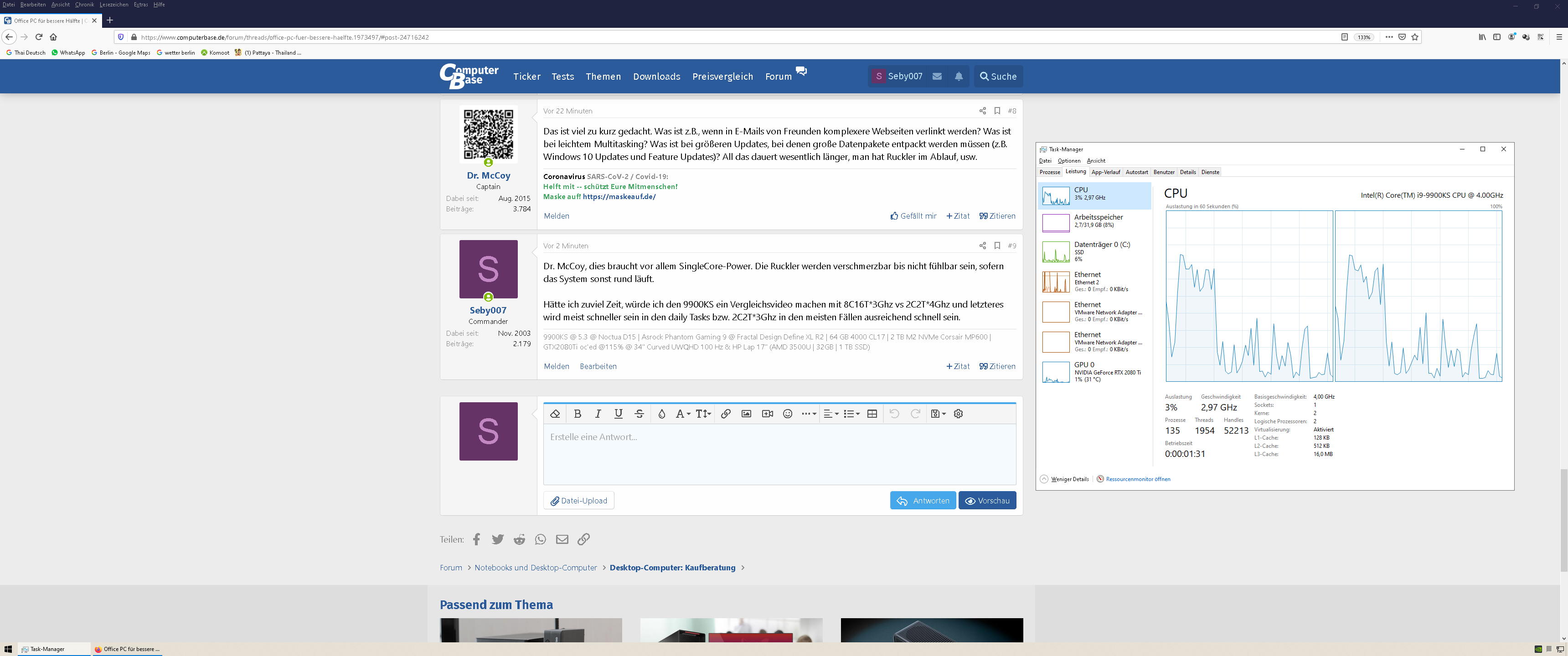Click the remove formatting eraser icon
Image resolution: width=1568 pixels, height=656 pixels.
coord(555,414)
